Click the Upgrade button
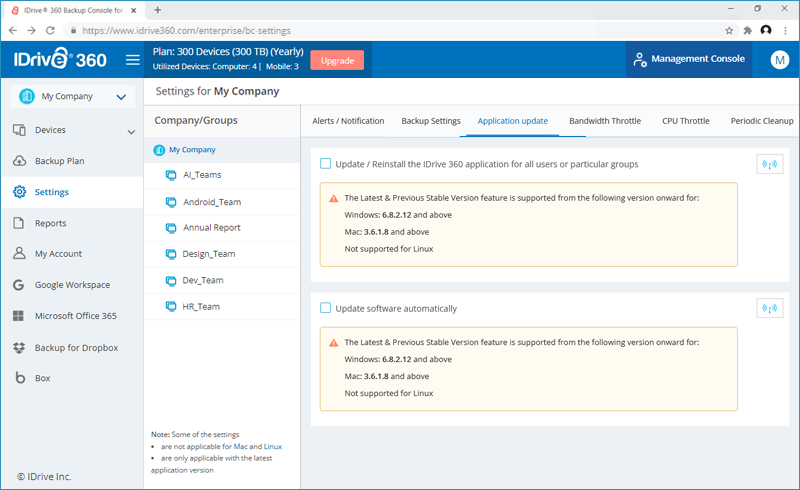 [337, 60]
